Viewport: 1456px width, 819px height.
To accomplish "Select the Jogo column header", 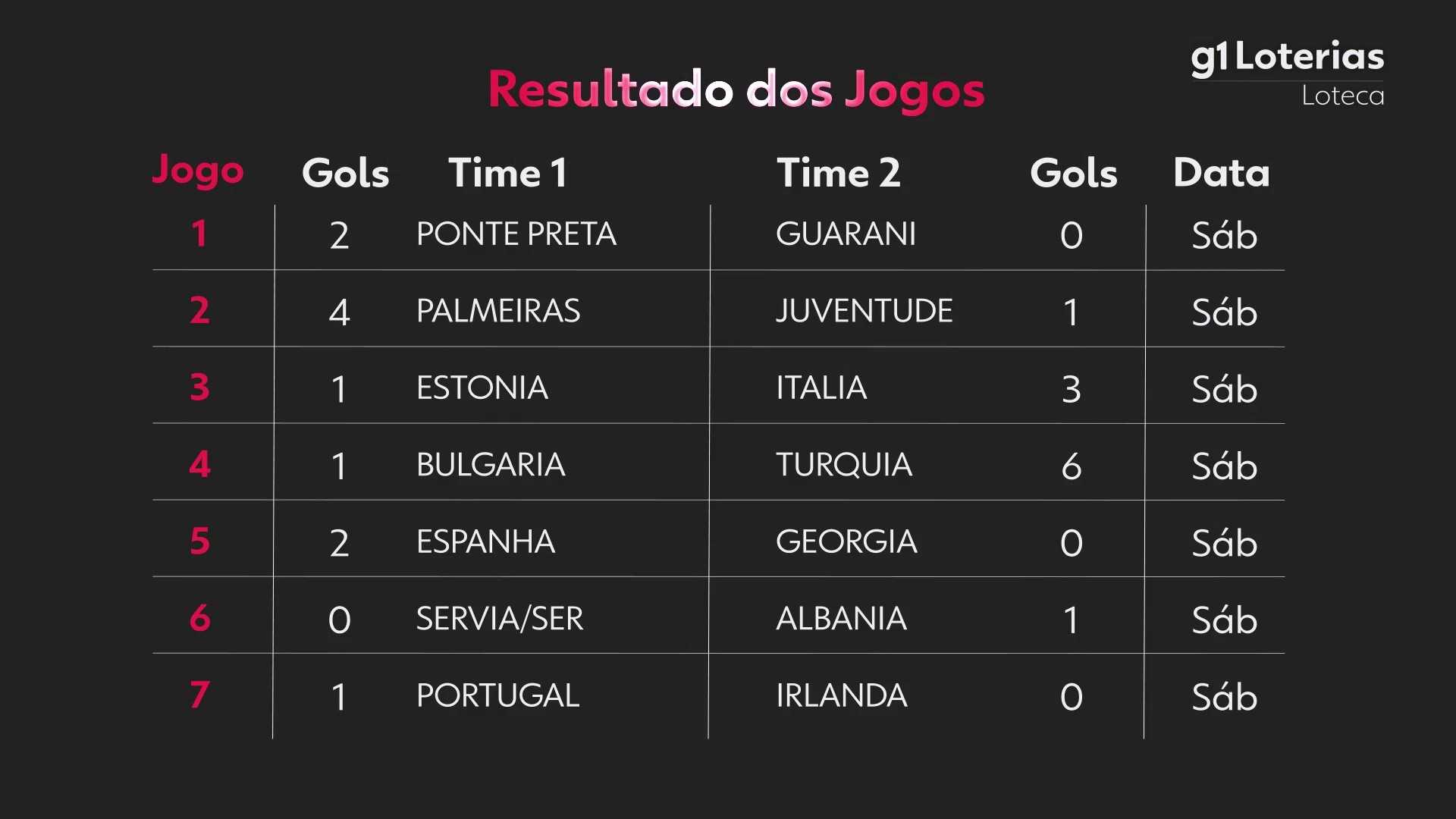I will [198, 171].
